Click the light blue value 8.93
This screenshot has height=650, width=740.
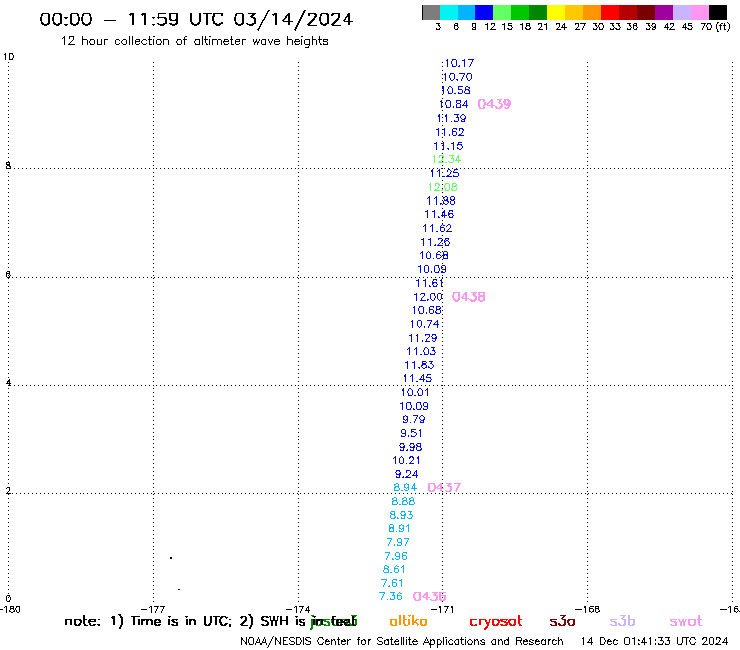tap(401, 515)
